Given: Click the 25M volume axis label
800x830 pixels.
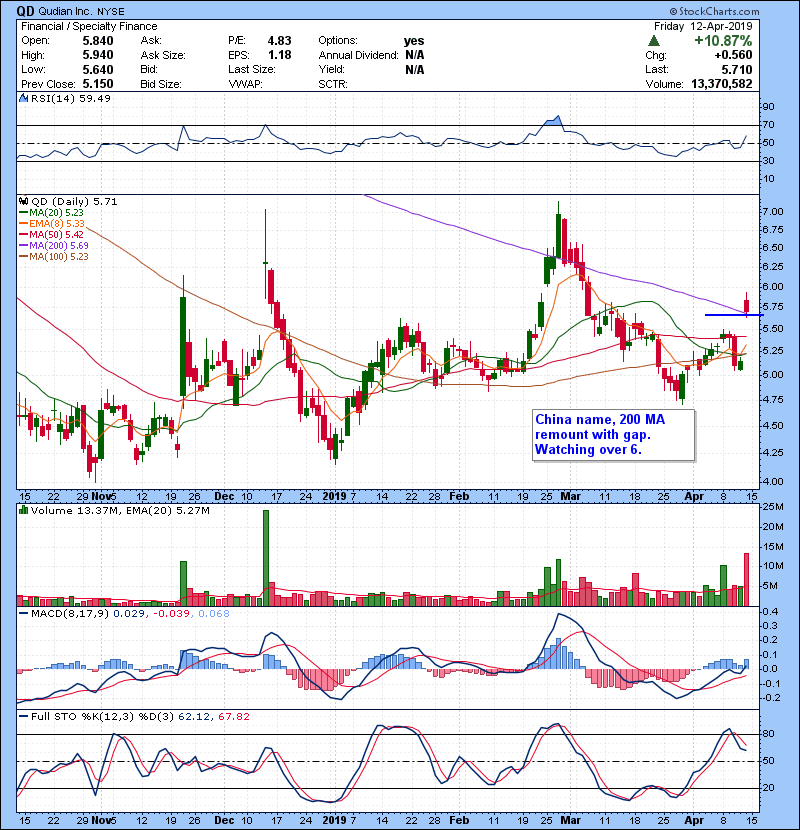Looking at the screenshot, I should (x=773, y=507).
